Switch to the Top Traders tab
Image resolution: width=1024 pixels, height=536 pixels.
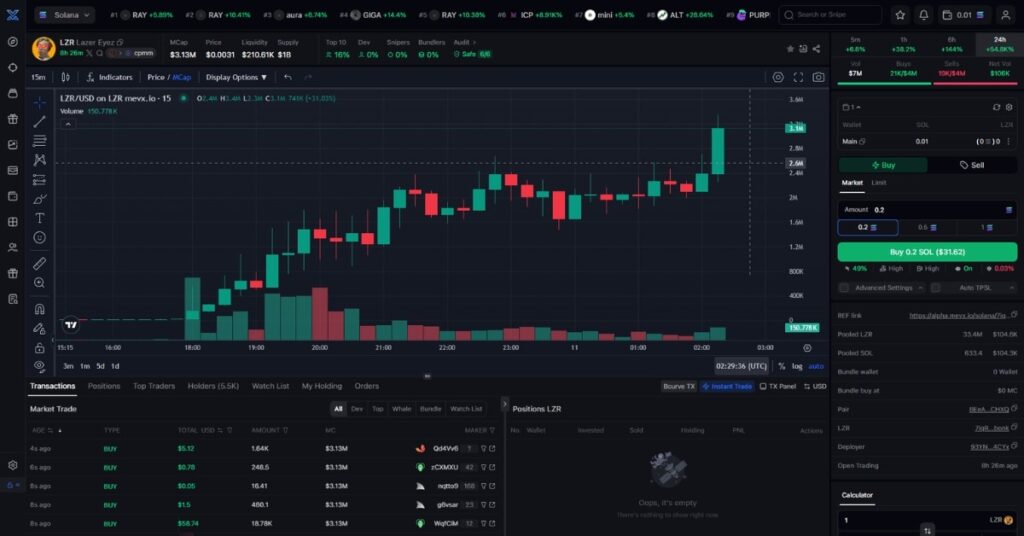[x=154, y=386]
